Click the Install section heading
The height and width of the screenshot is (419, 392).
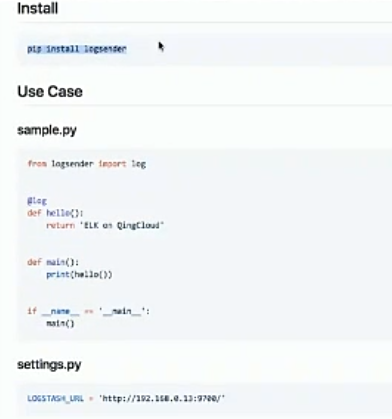[x=37, y=8]
